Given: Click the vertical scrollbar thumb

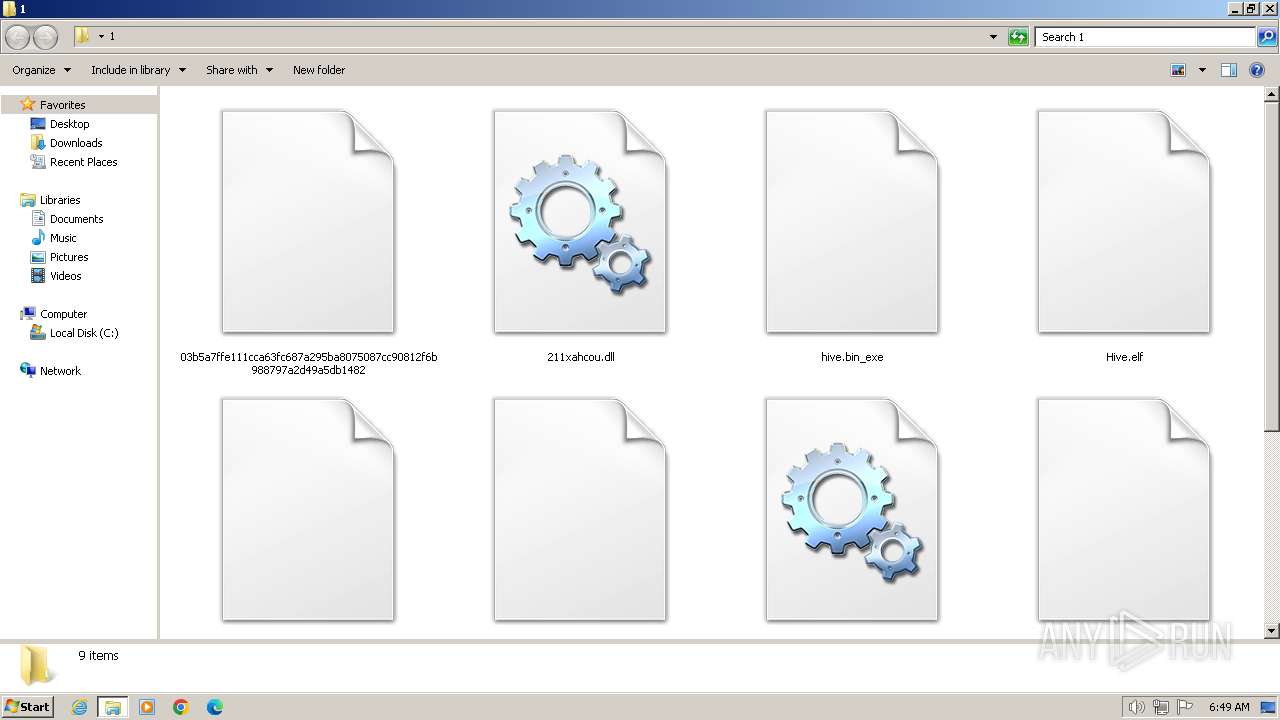Looking at the screenshot, I should click(1272, 267).
